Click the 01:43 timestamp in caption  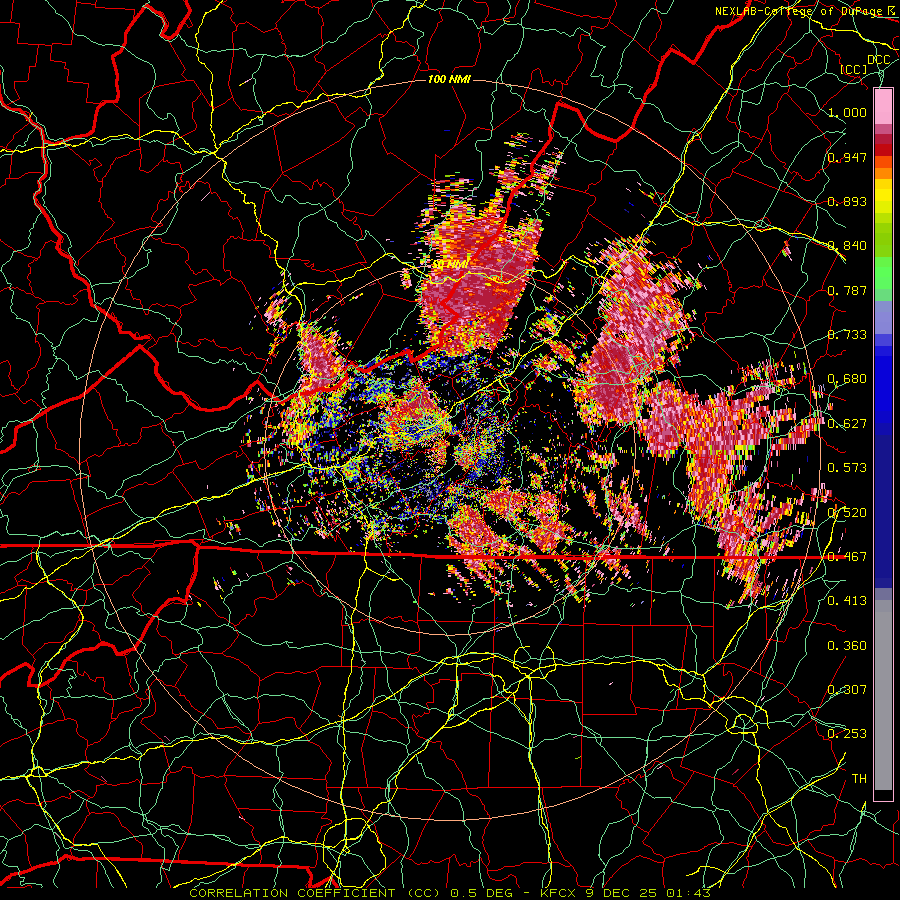(x=688, y=893)
